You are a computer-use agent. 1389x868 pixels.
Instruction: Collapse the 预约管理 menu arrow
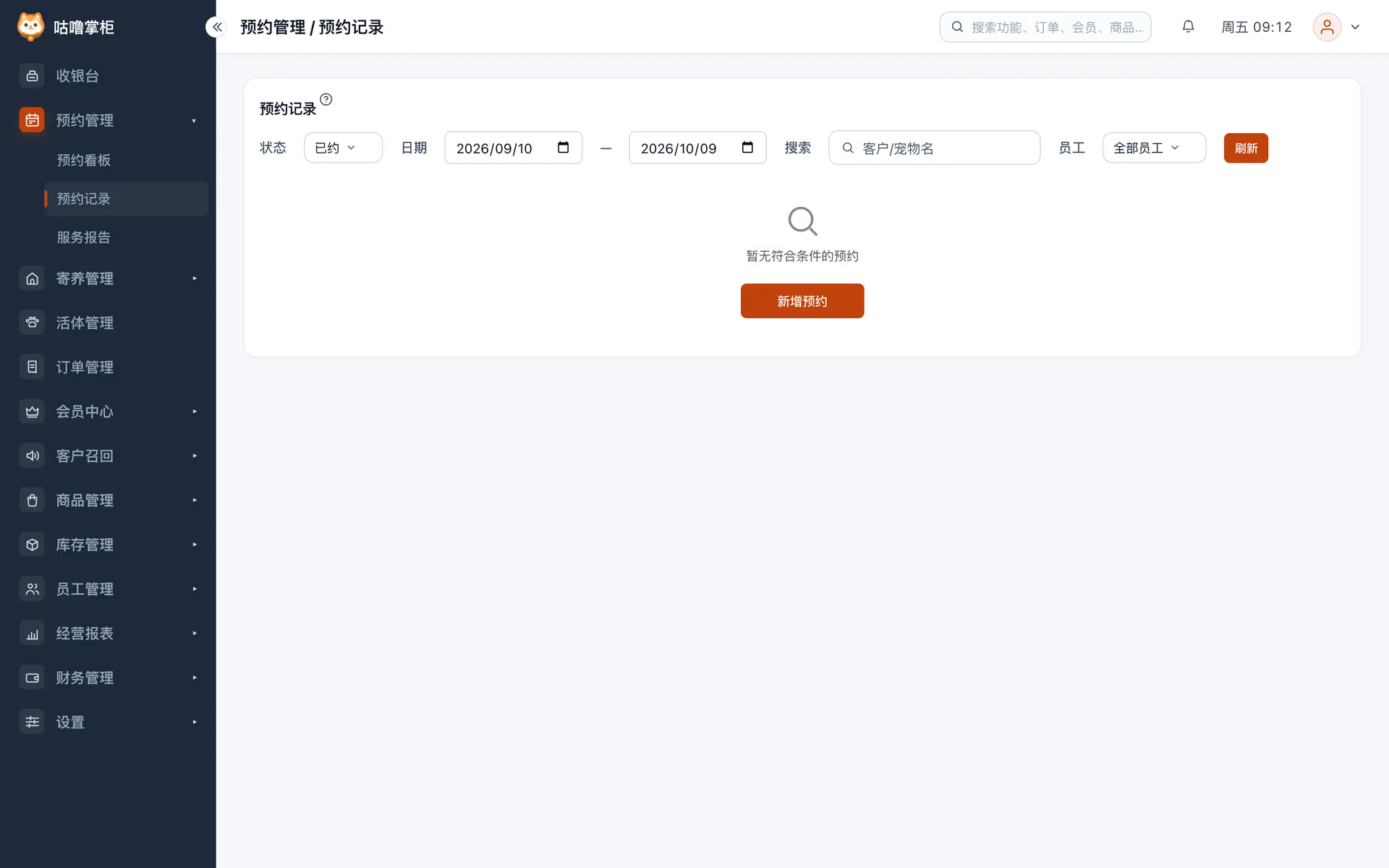[x=194, y=121]
